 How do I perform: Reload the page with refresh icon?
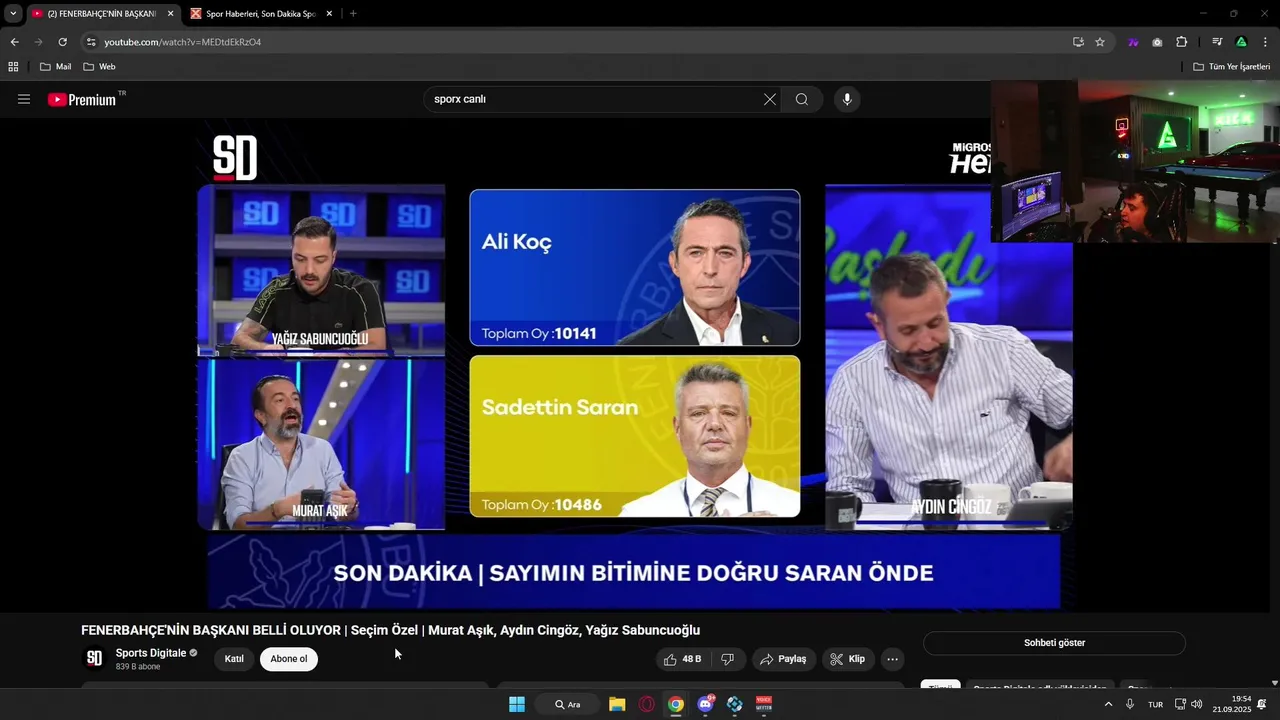point(62,42)
